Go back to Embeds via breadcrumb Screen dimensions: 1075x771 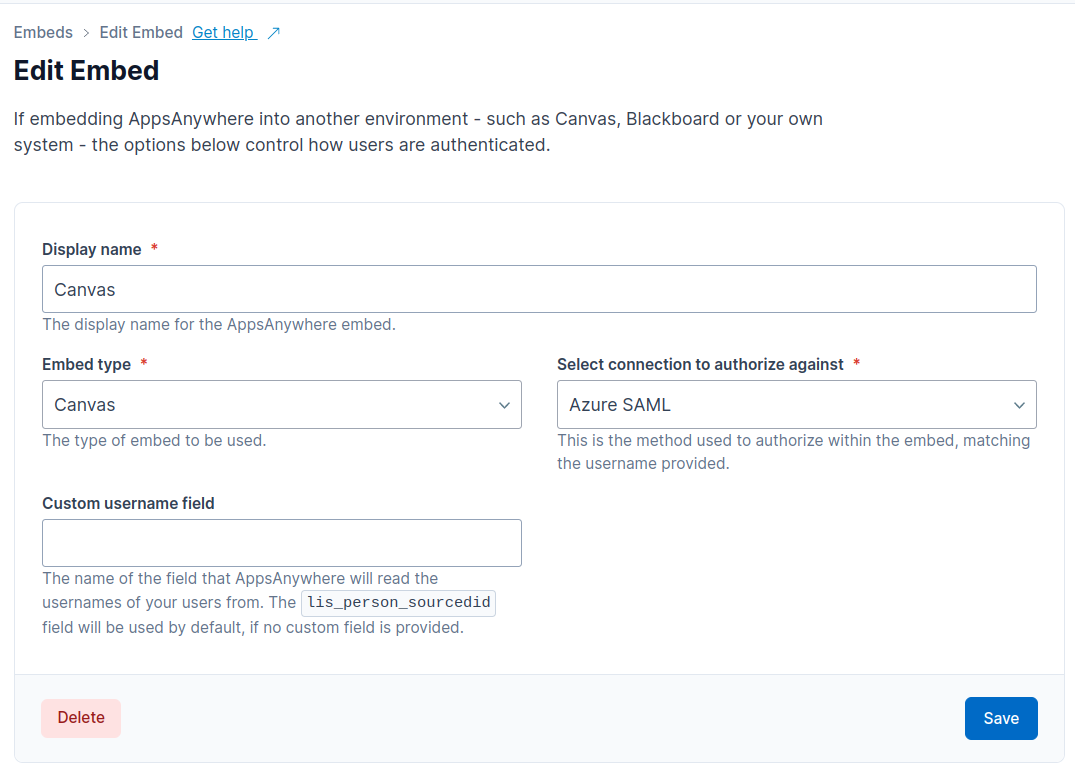tap(43, 33)
